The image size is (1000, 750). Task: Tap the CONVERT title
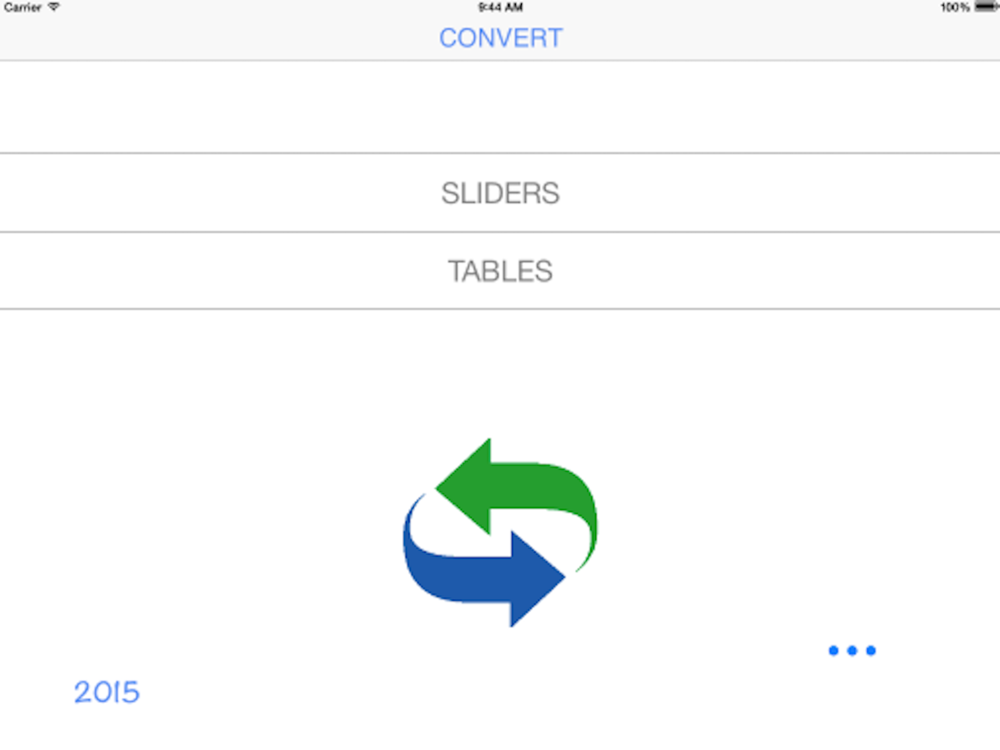501,38
